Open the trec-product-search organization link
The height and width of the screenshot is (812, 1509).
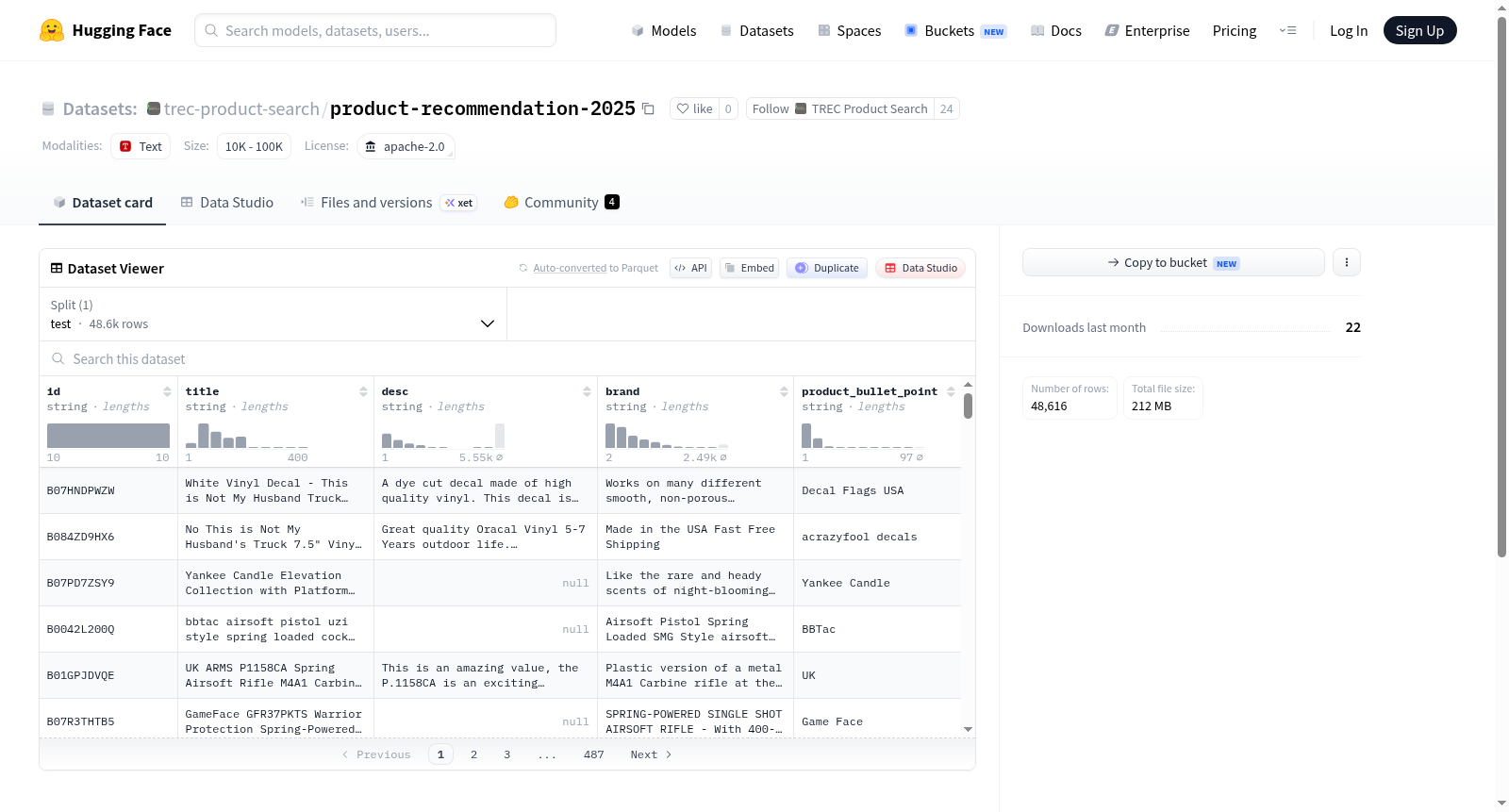point(241,108)
